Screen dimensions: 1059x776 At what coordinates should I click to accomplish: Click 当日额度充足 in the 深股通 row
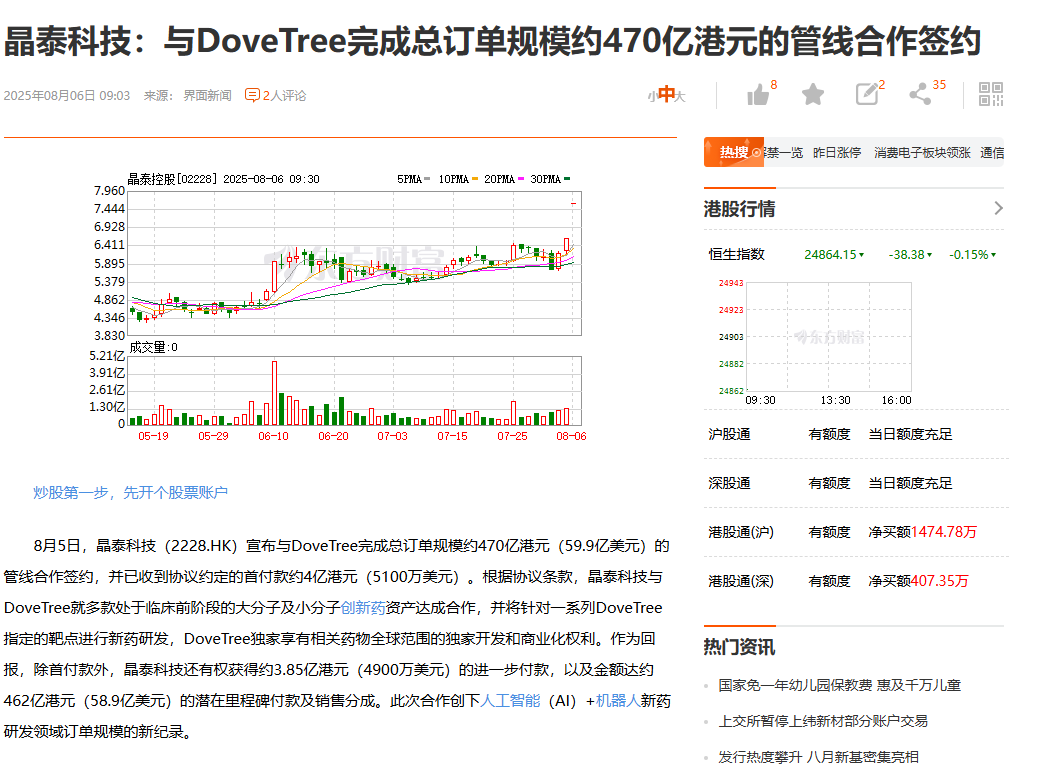tap(910, 483)
